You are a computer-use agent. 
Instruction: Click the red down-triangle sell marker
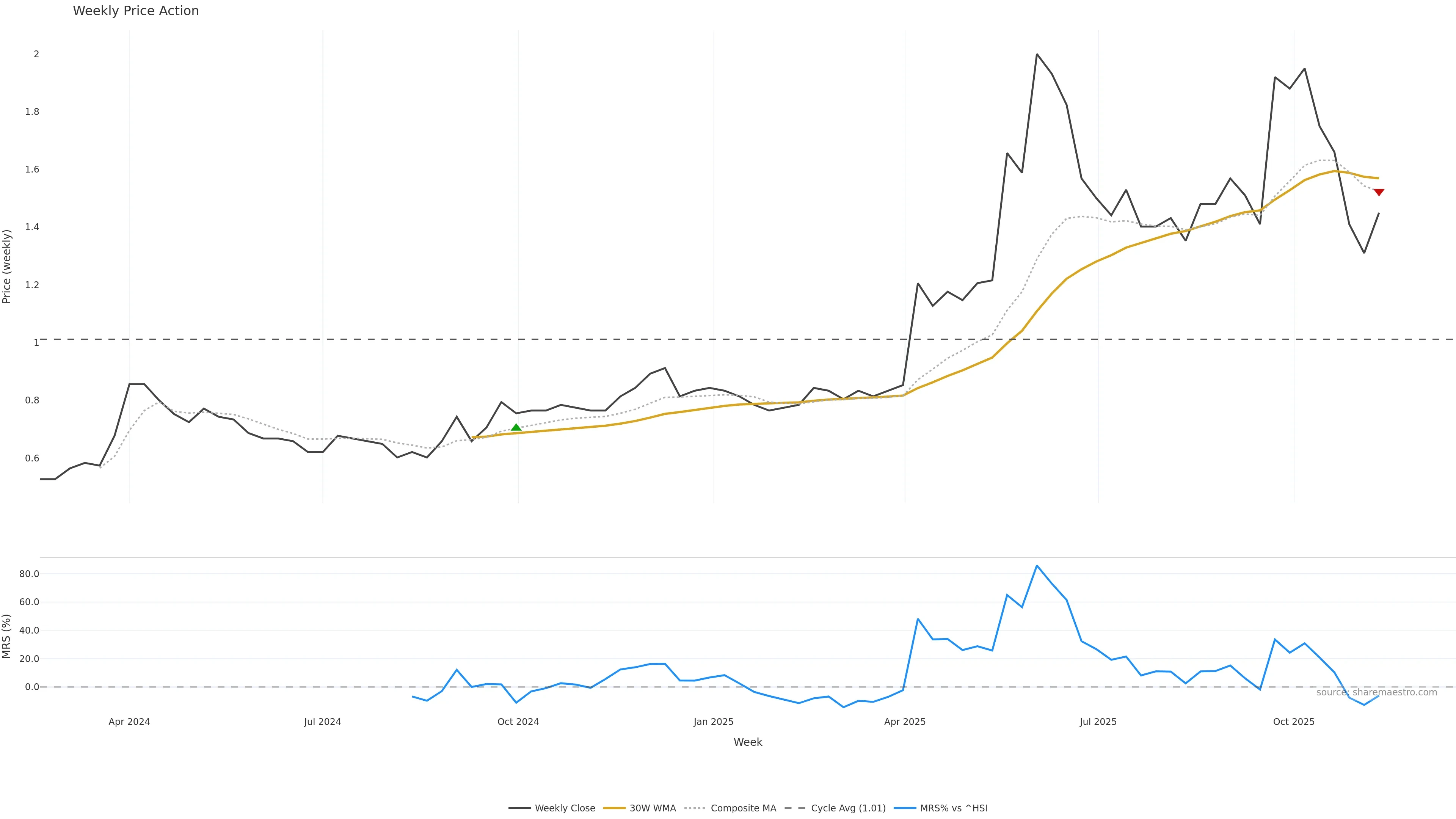point(1379,193)
